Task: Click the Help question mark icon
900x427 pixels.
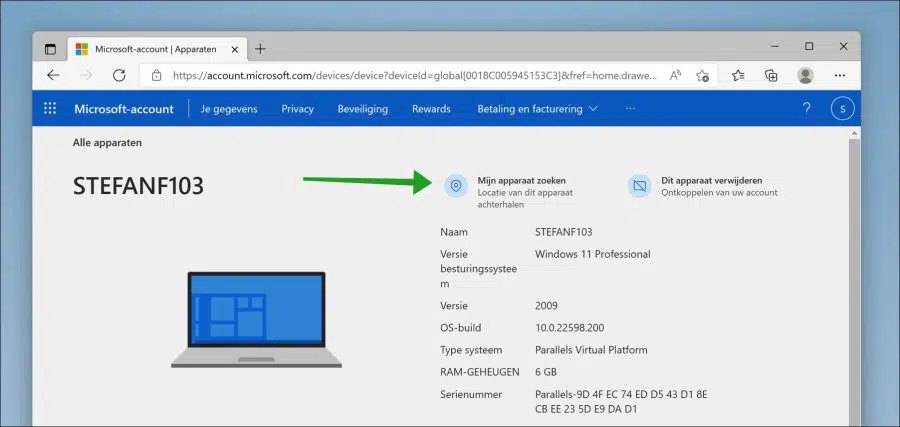Action: click(806, 108)
